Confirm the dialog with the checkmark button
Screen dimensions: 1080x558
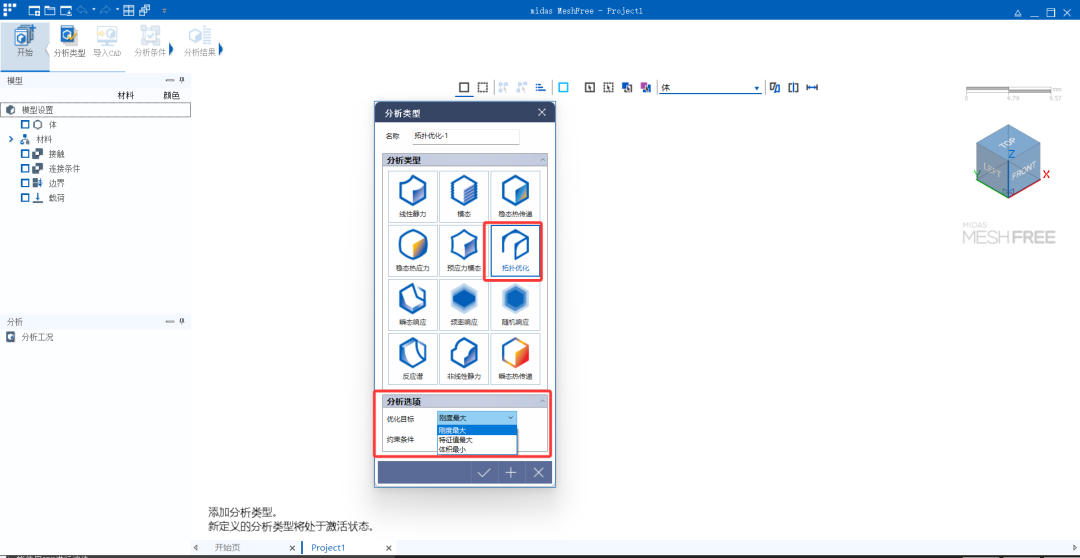pos(485,473)
